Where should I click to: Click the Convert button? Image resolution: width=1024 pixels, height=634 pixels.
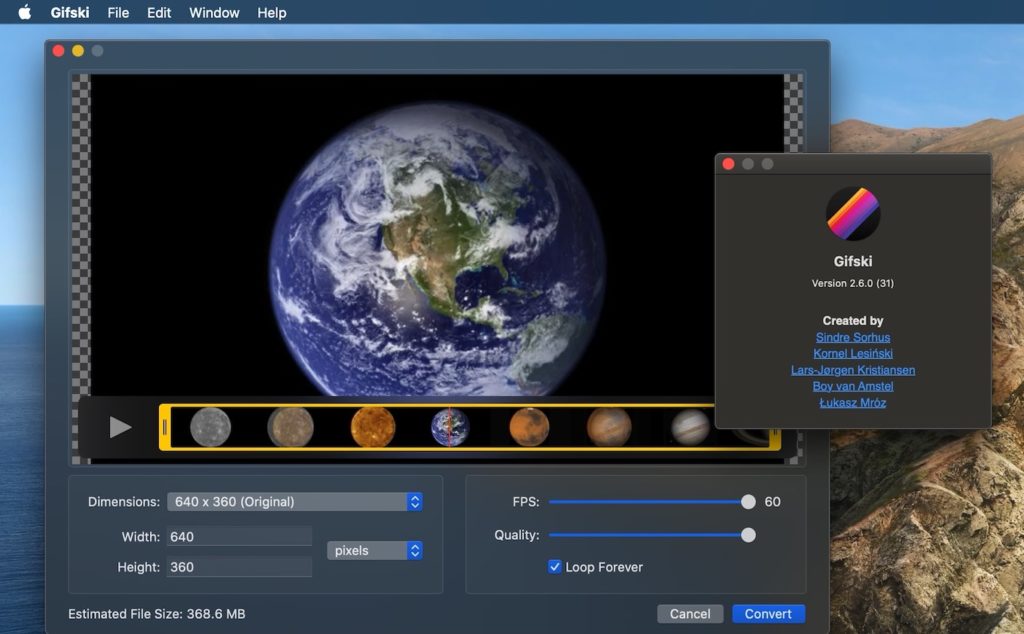pyautogui.click(x=768, y=614)
